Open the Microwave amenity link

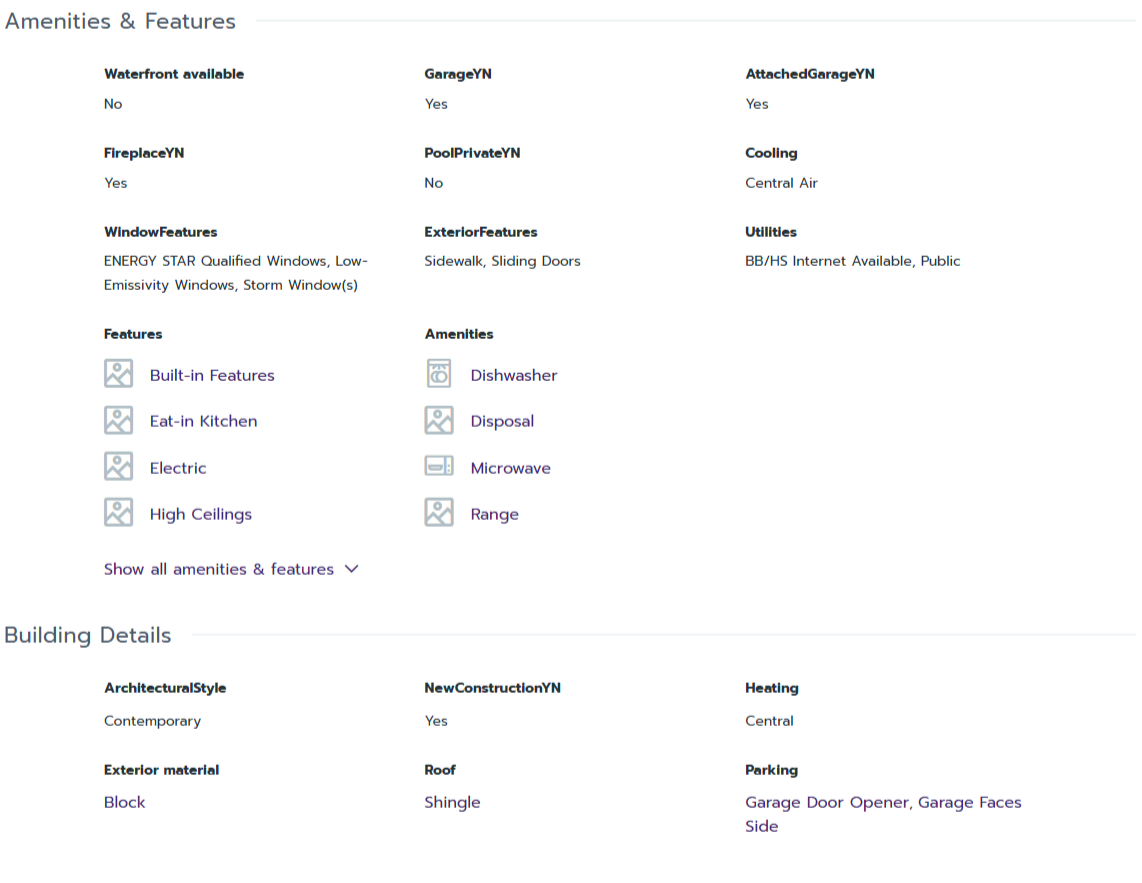510,468
